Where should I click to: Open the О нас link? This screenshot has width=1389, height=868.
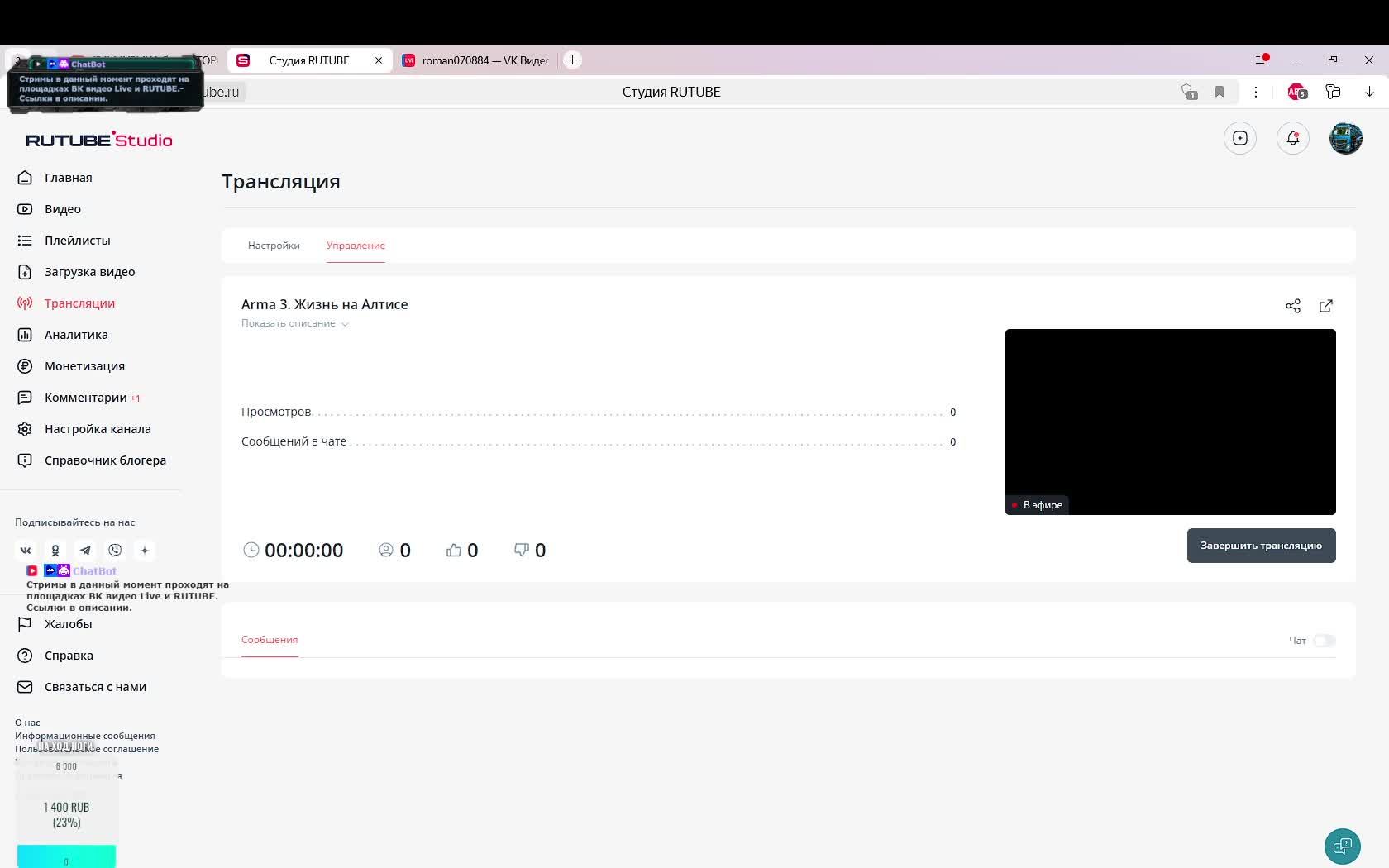[x=27, y=723]
